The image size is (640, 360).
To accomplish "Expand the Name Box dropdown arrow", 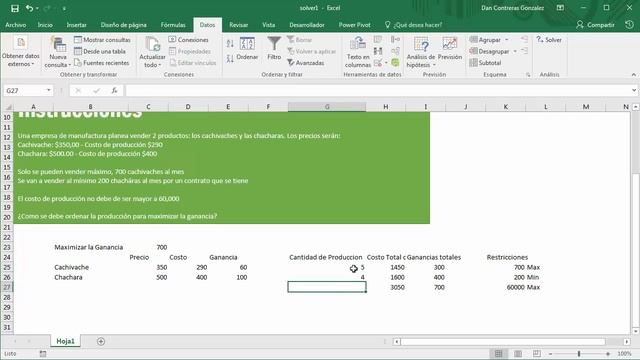I will tap(49, 90).
